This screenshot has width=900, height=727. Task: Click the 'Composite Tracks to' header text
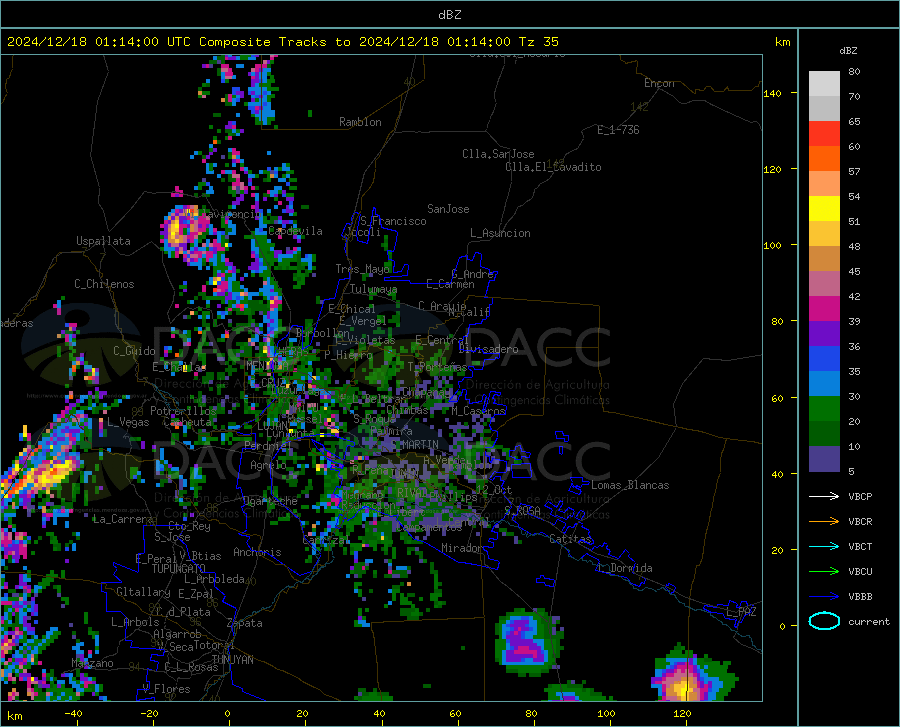coord(274,42)
